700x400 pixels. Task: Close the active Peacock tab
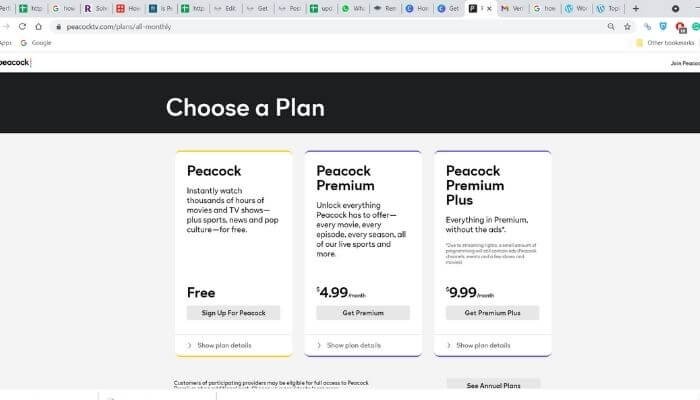(489, 8)
